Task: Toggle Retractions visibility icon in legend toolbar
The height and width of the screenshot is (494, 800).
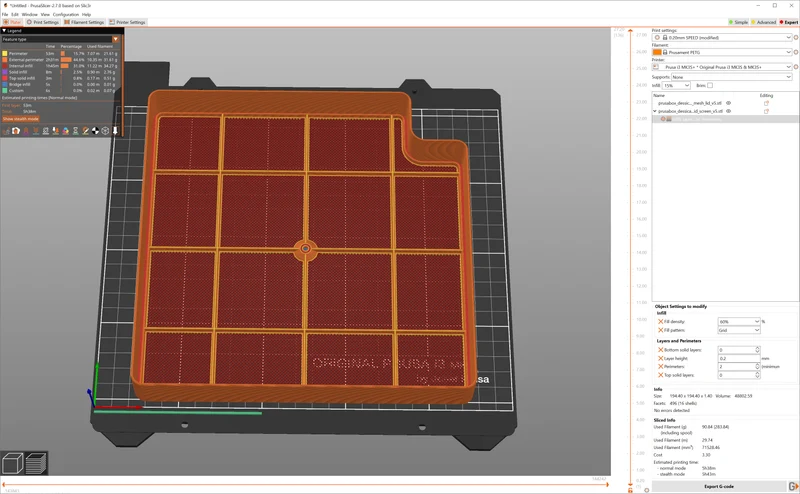Action: (26, 131)
